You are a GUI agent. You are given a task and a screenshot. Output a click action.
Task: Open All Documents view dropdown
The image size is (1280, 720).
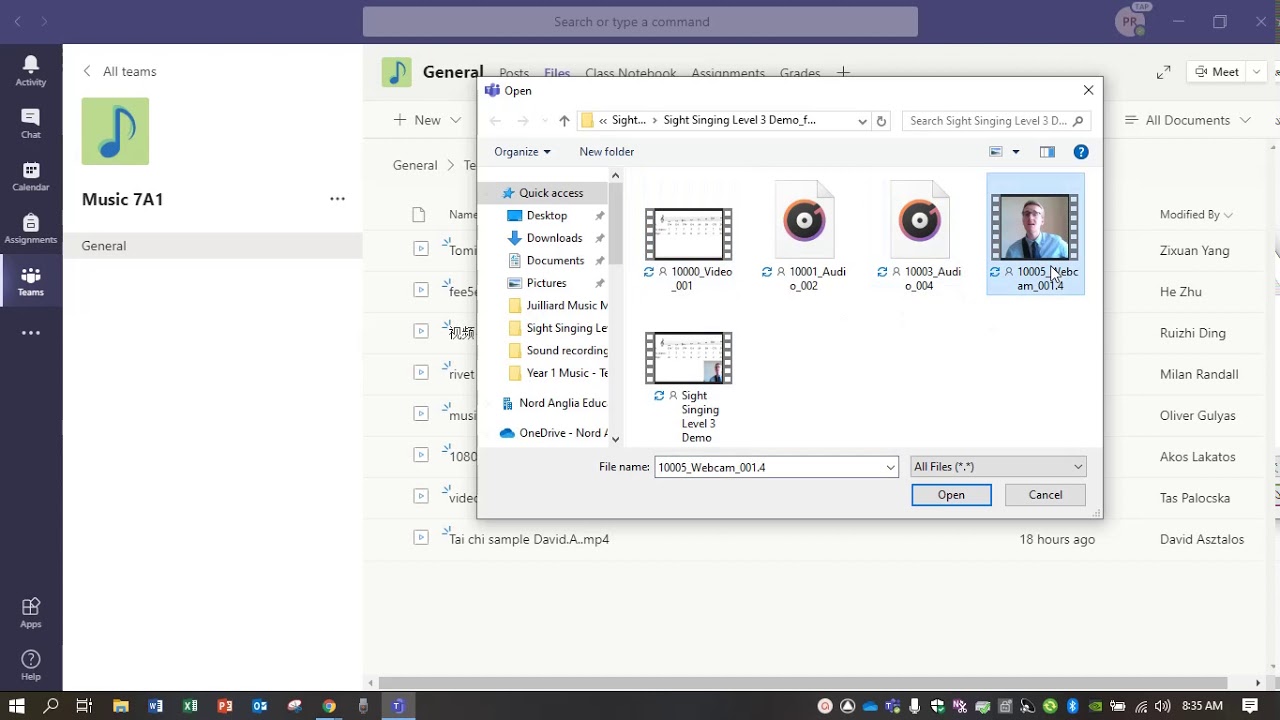click(x=1188, y=120)
